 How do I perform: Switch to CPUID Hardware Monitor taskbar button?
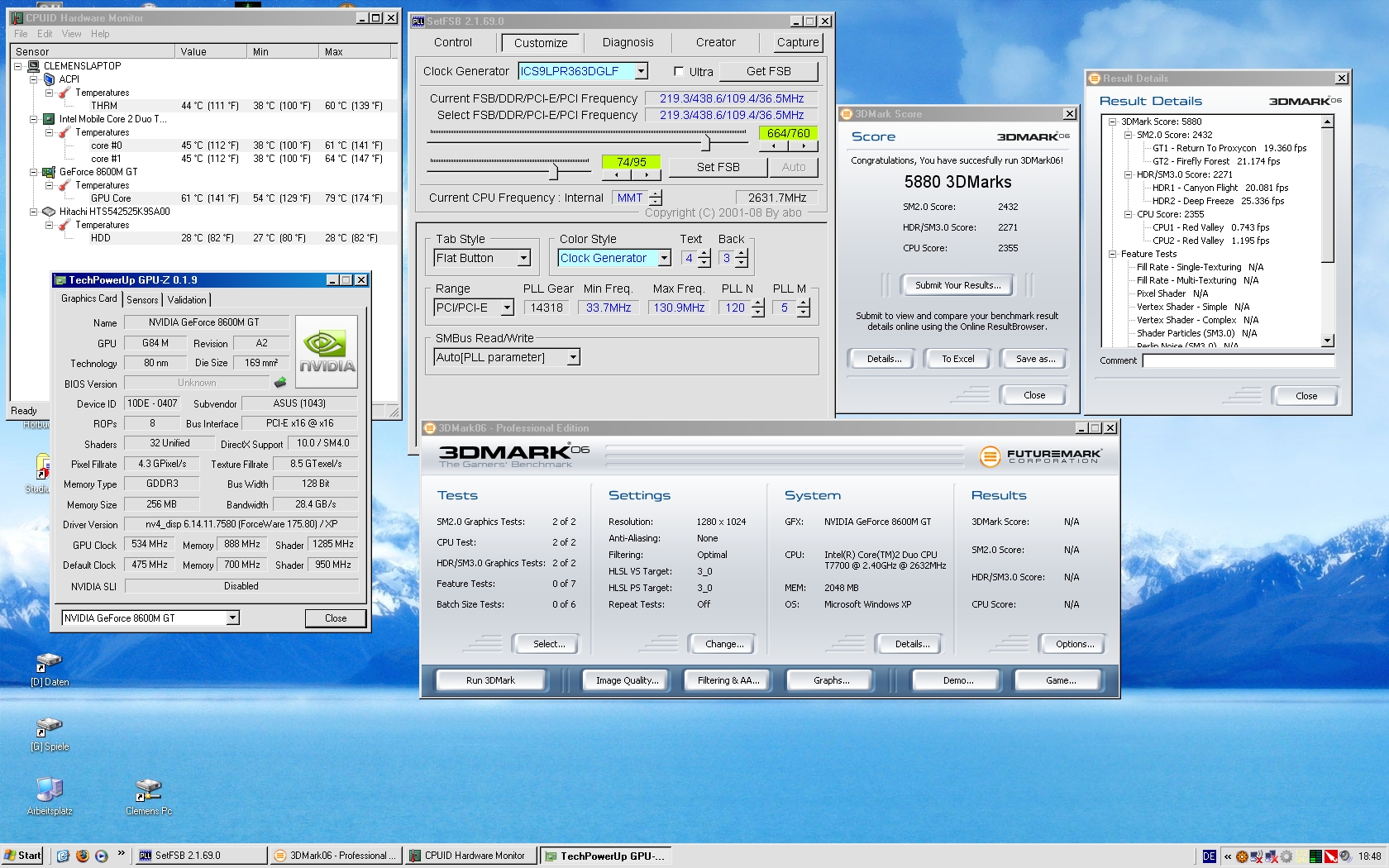click(471, 856)
